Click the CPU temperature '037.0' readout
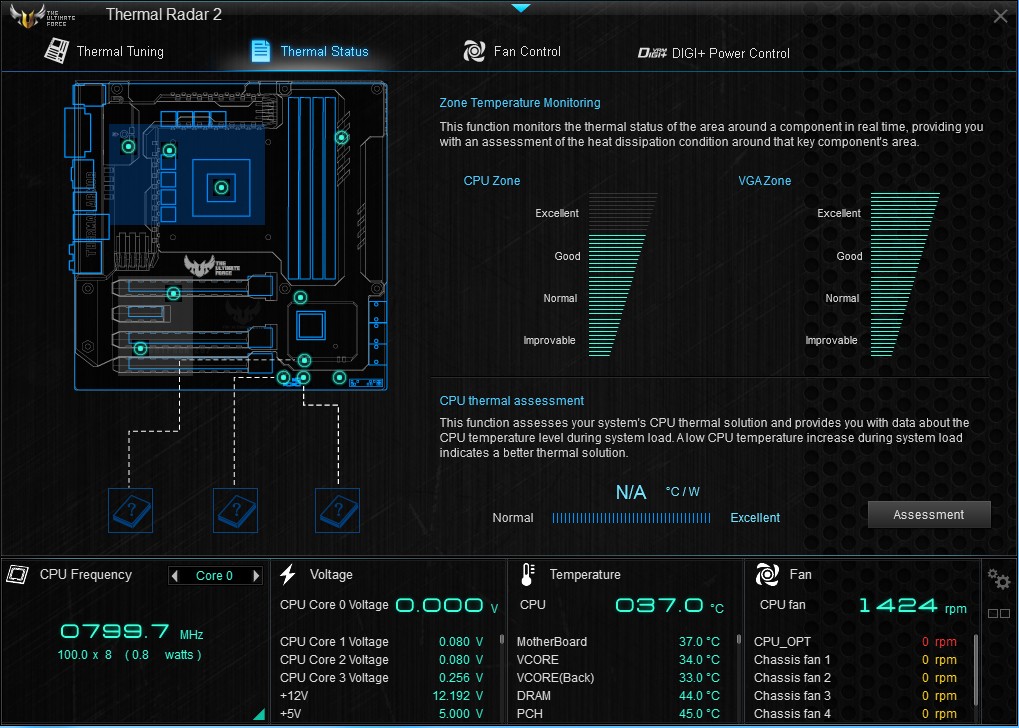This screenshot has height=728, width=1019. pyautogui.click(x=660, y=606)
